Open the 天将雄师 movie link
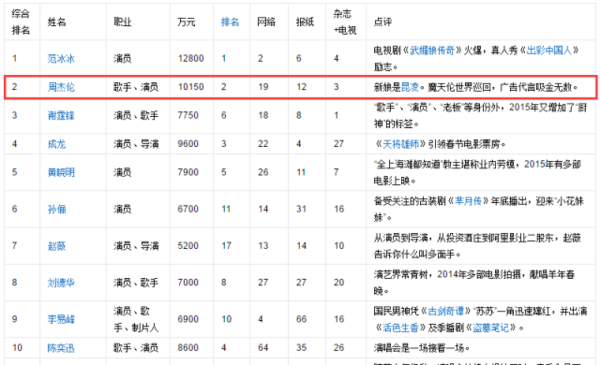 click(x=401, y=144)
